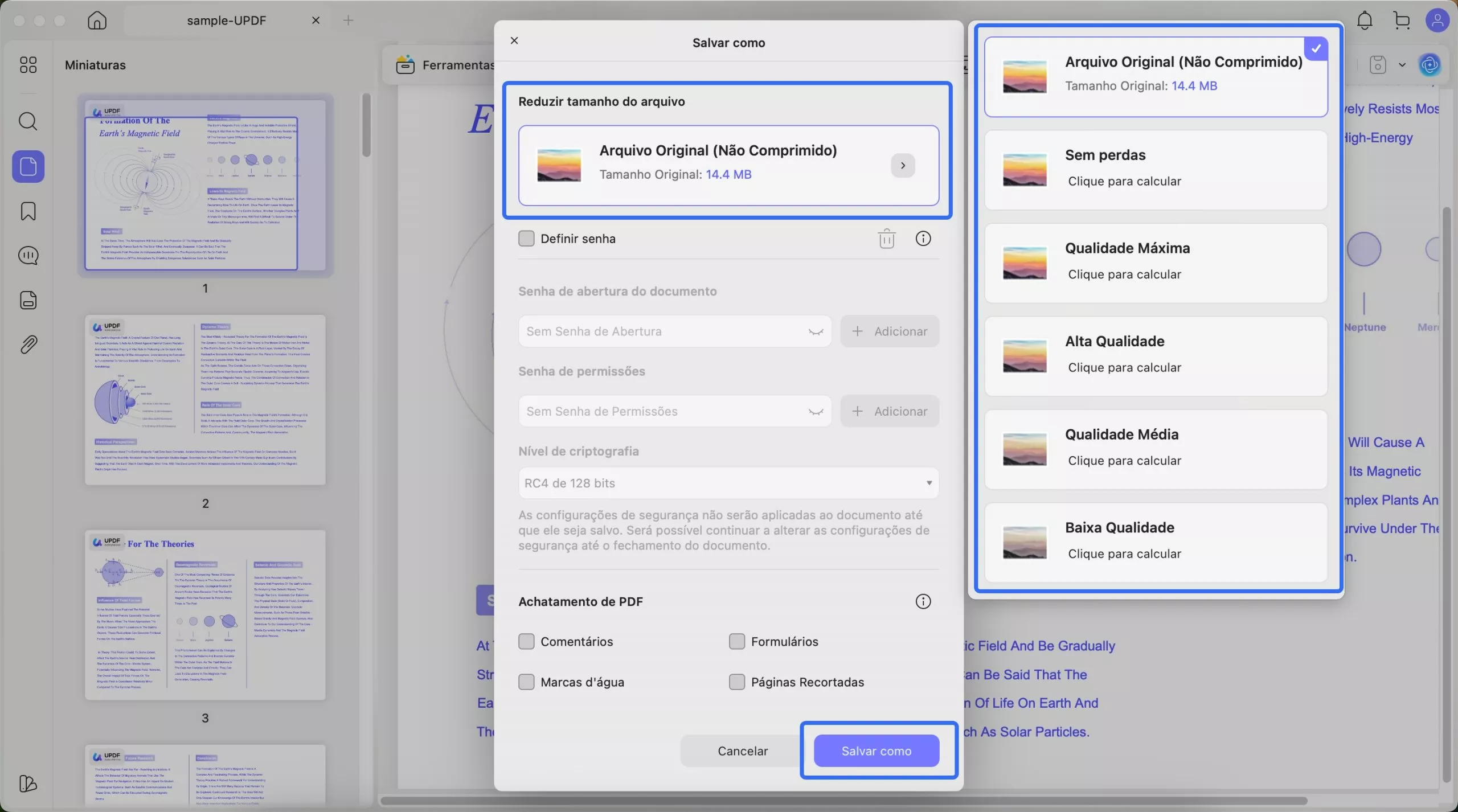
Task: Open the notifications bell icon
Action: pos(1365,20)
